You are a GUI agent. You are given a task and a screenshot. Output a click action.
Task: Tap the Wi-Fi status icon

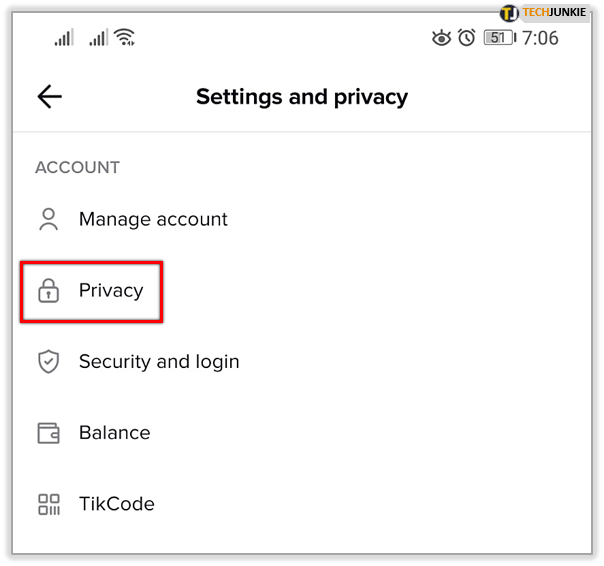[x=125, y=38]
